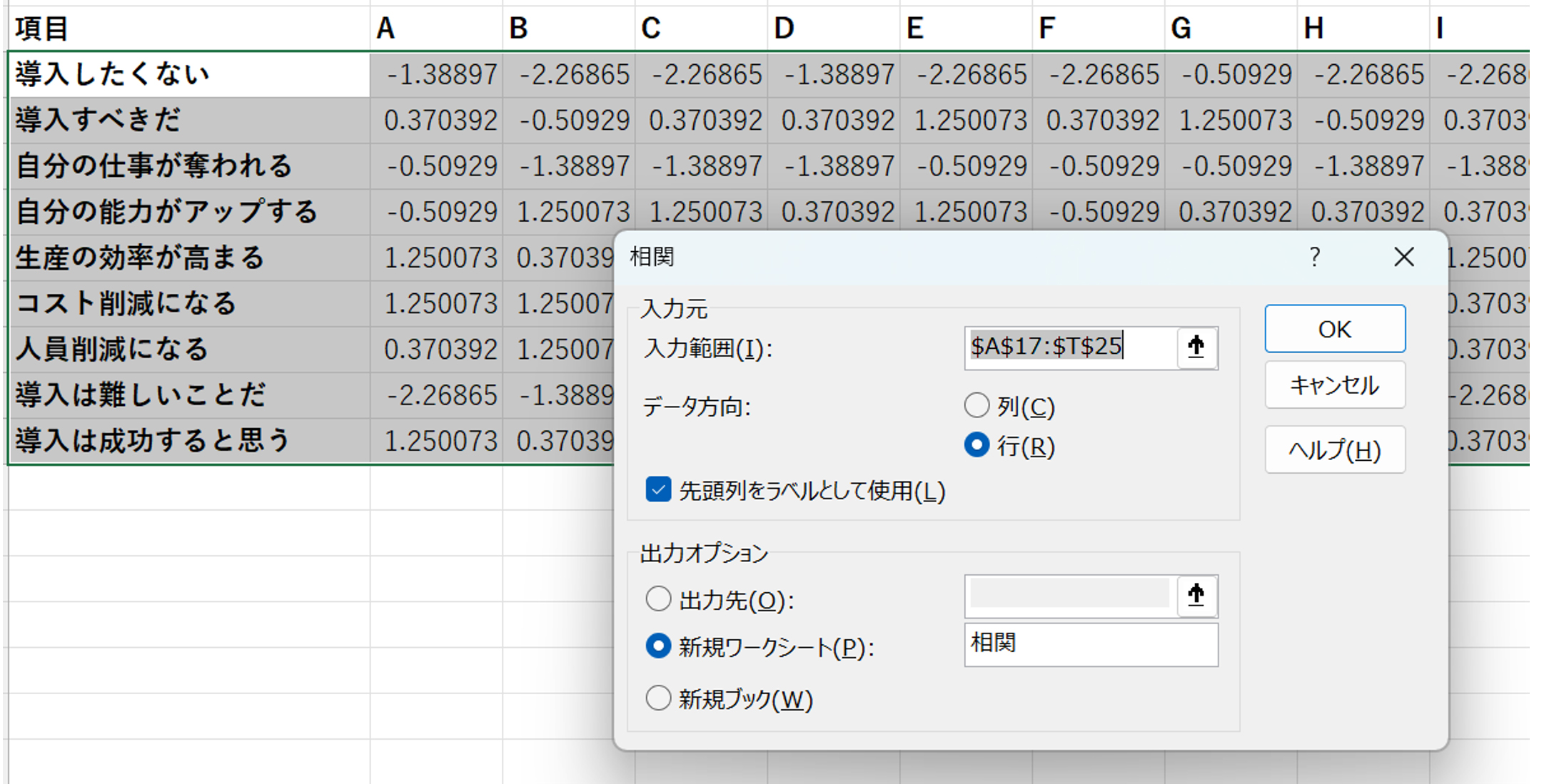Click the 入力範囲 text field
The width and height of the screenshot is (1554, 784).
(x=1069, y=347)
